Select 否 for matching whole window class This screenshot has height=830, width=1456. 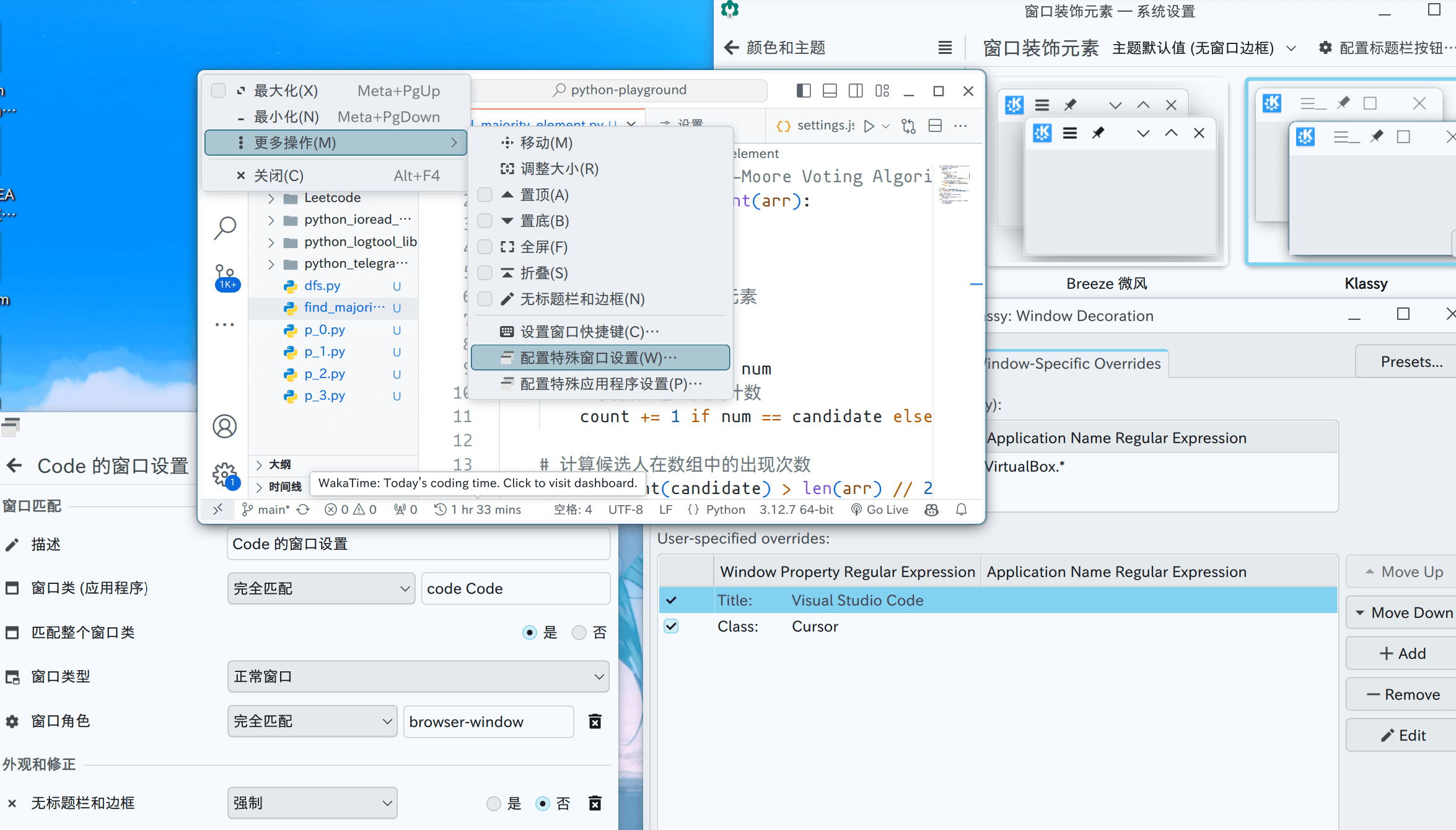pyautogui.click(x=579, y=633)
